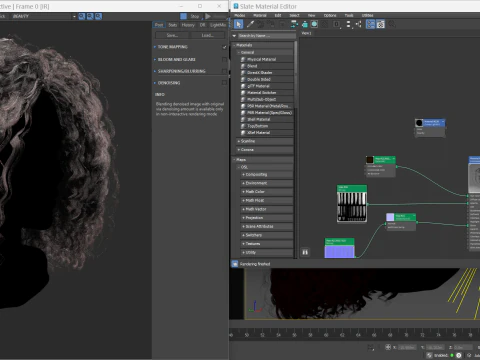The width and height of the screenshot is (480, 360).
Task: Click the Load... button in Post tab
Action: [207, 35]
